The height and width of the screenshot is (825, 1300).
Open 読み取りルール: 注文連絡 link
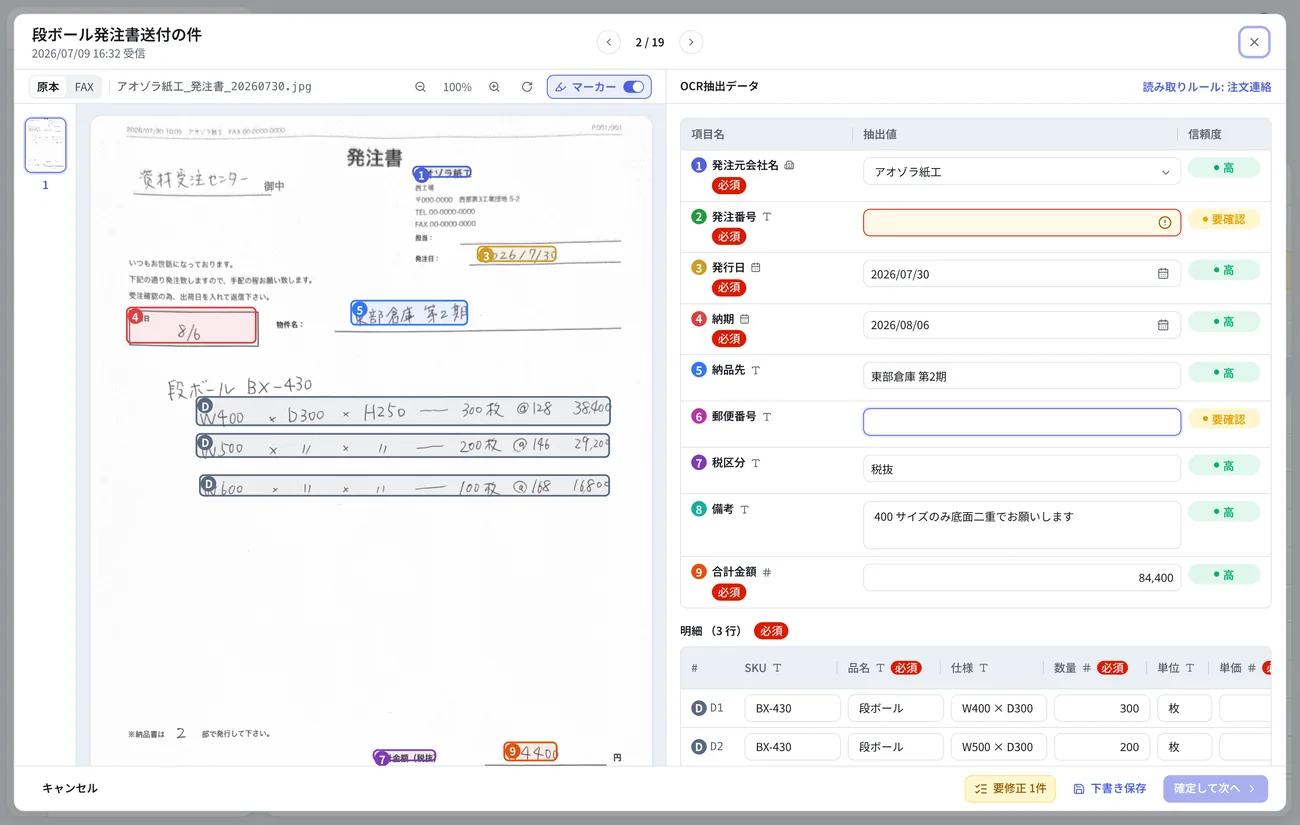pos(1207,87)
